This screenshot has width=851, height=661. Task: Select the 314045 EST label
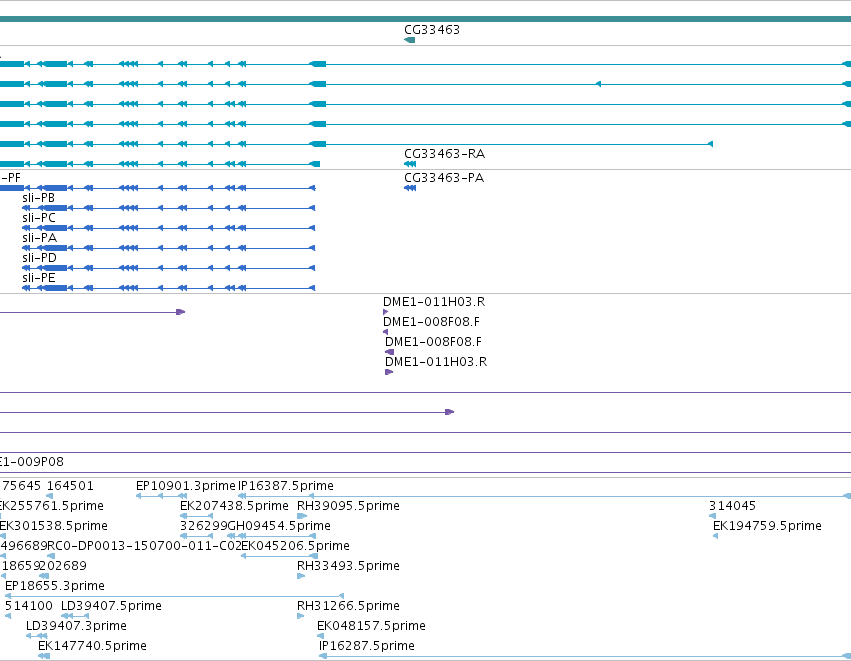point(733,506)
